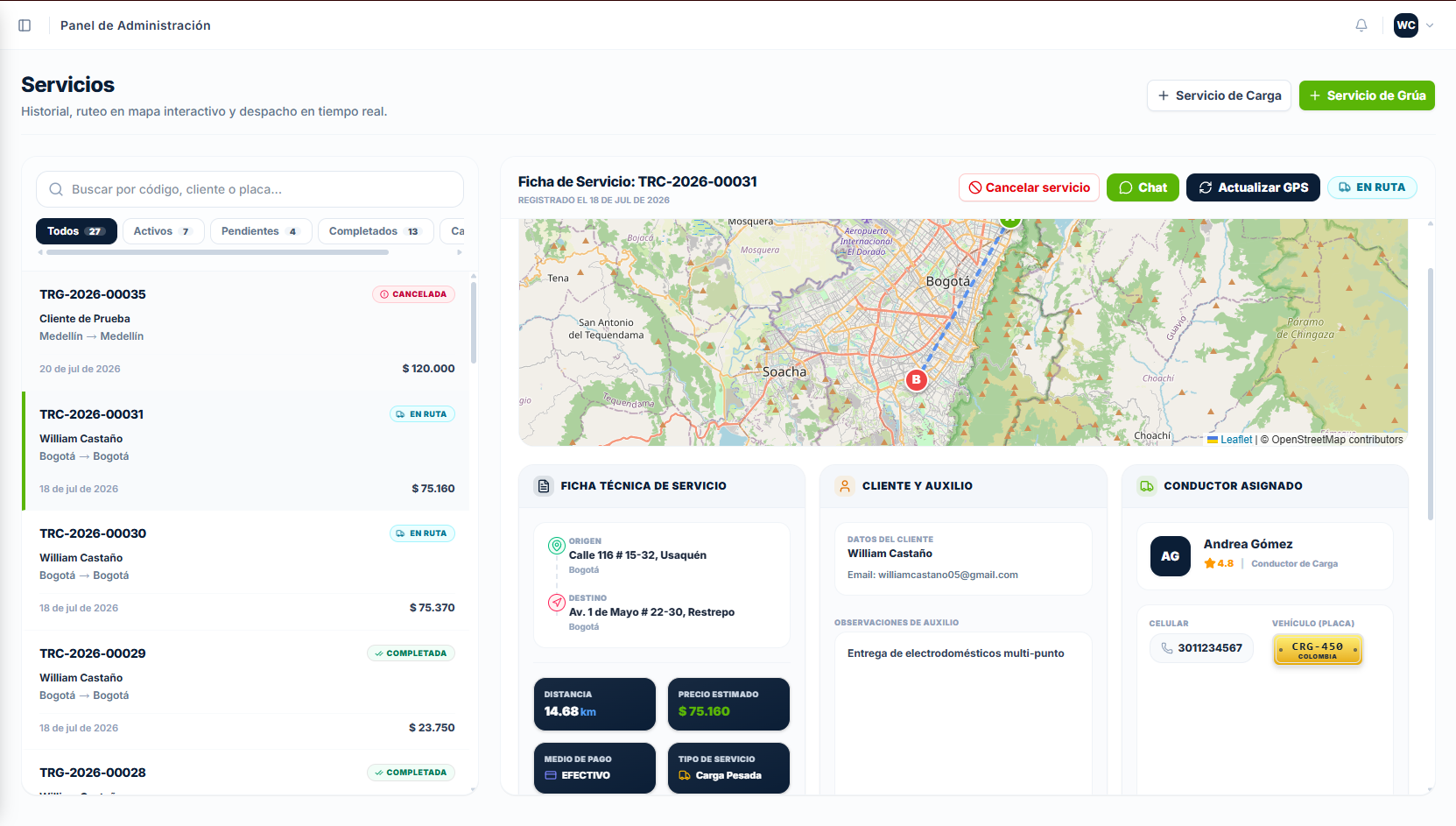
Task: Click the tab strip horizontal scrollbar
Action: 217,252
